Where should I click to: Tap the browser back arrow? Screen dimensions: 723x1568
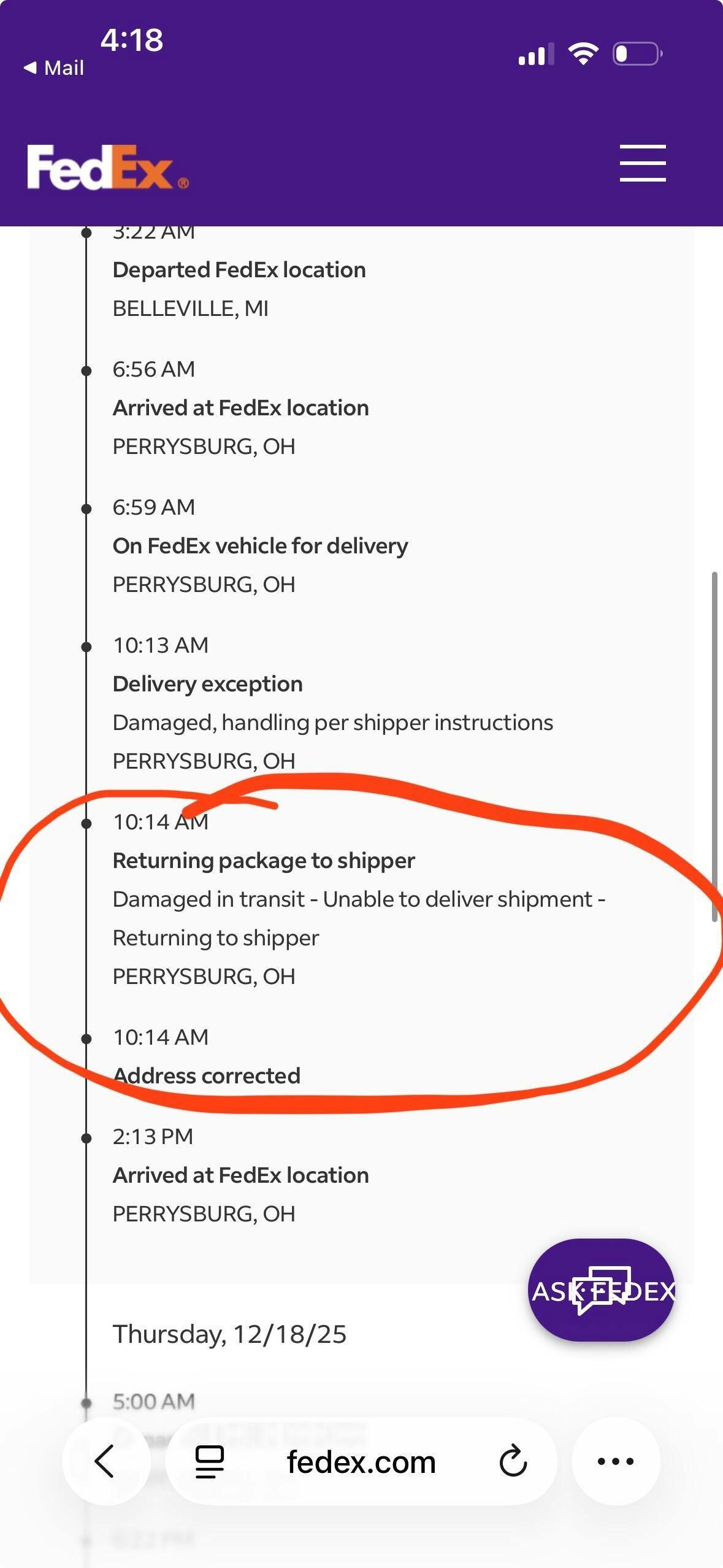coord(105,1461)
